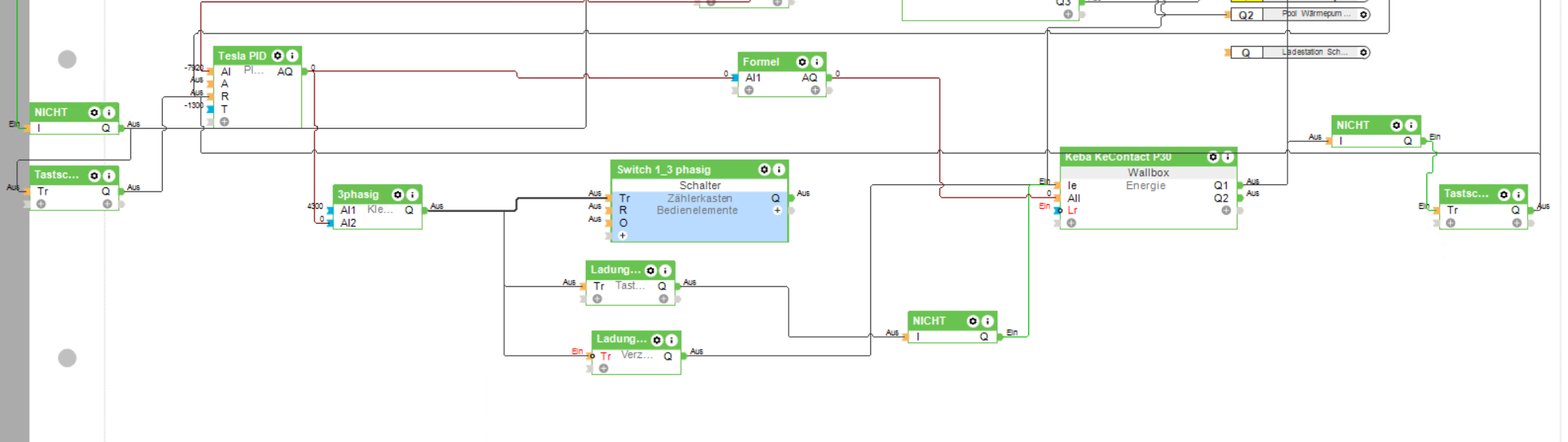Click info icon of NICHT feeding Keba Ie
Screen dimensions: 1568x442
[x=988, y=321]
